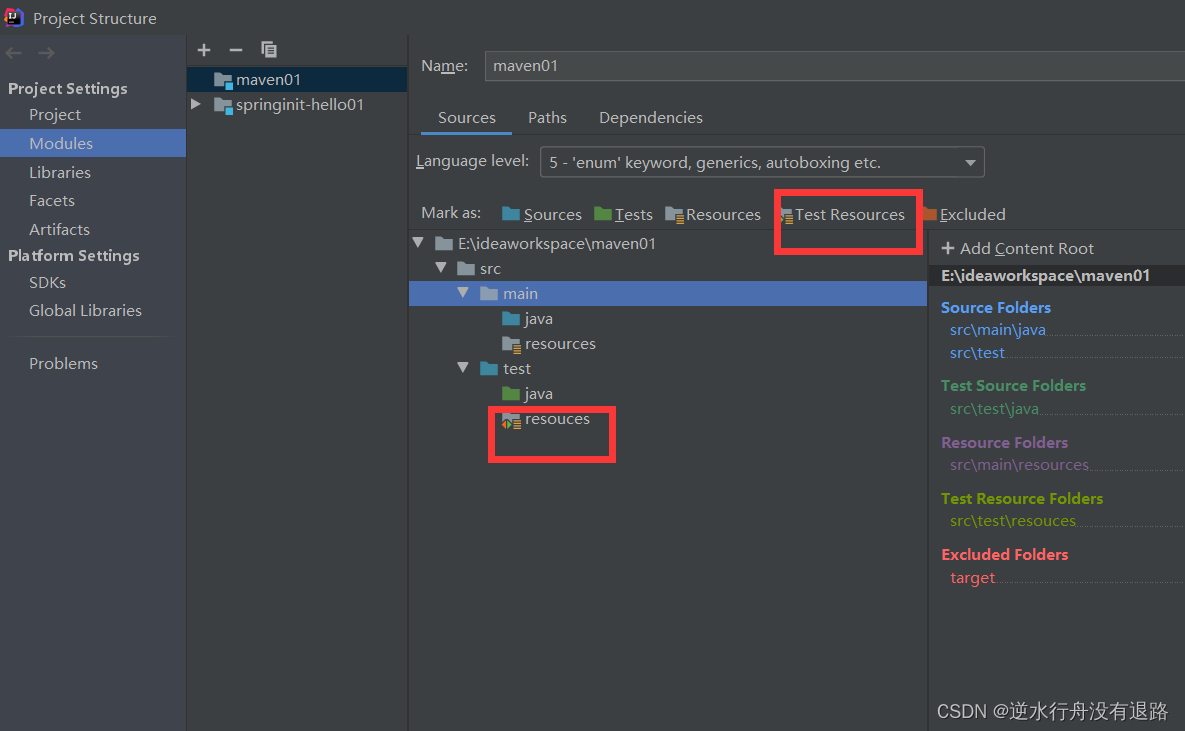Switch to the Paths tab

click(547, 118)
